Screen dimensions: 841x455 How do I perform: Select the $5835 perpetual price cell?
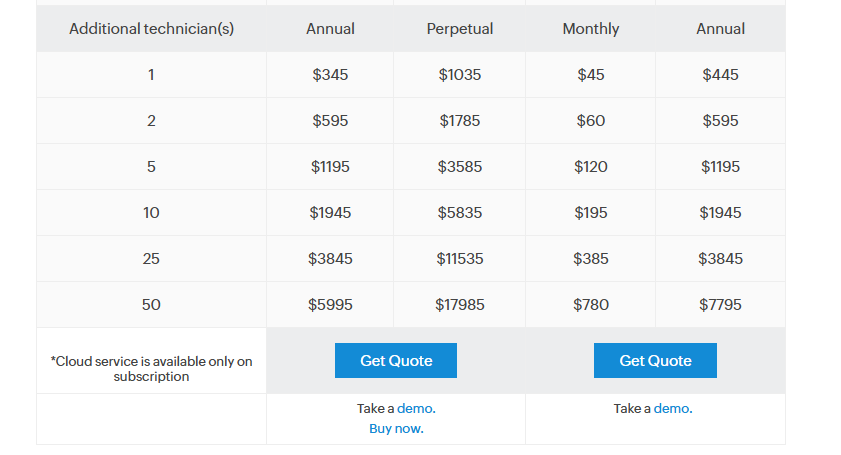(x=460, y=212)
